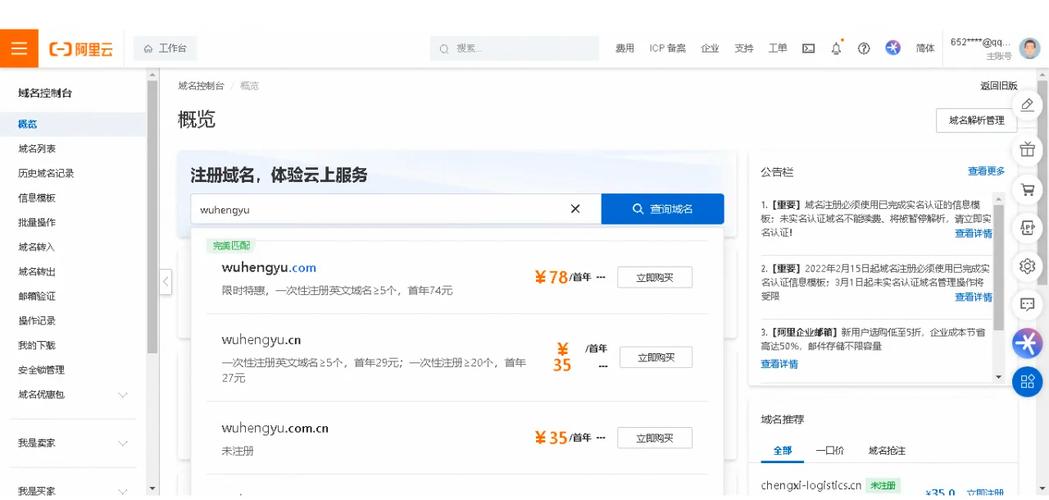Switch to the 一口价 tab
This screenshot has height=500, width=1049.
(x=829, y=451)
